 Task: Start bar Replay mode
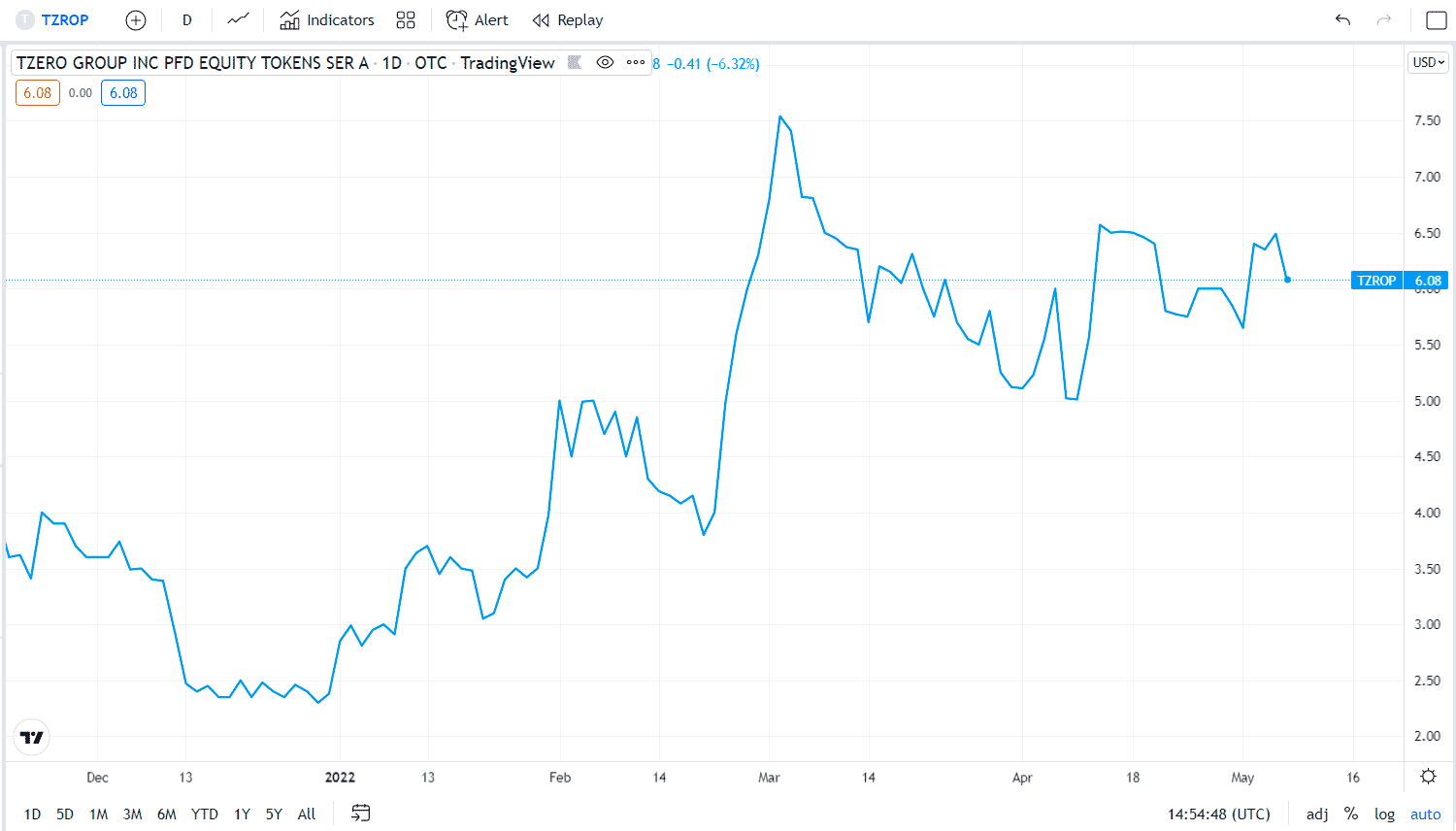(567, 19)
